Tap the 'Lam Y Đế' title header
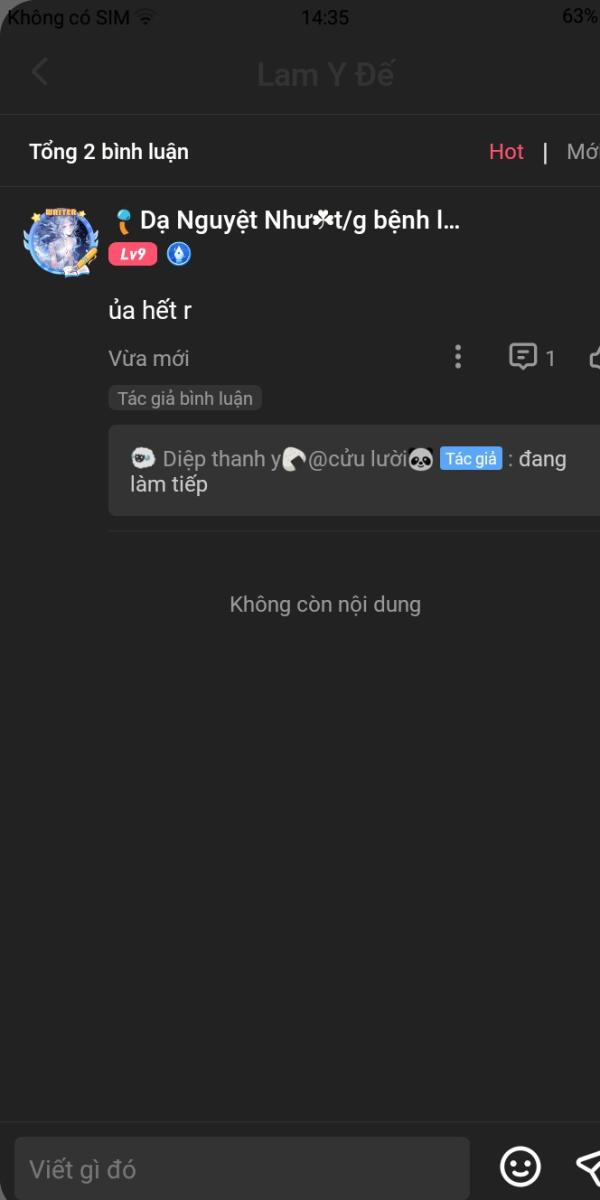 click(326, 74)
